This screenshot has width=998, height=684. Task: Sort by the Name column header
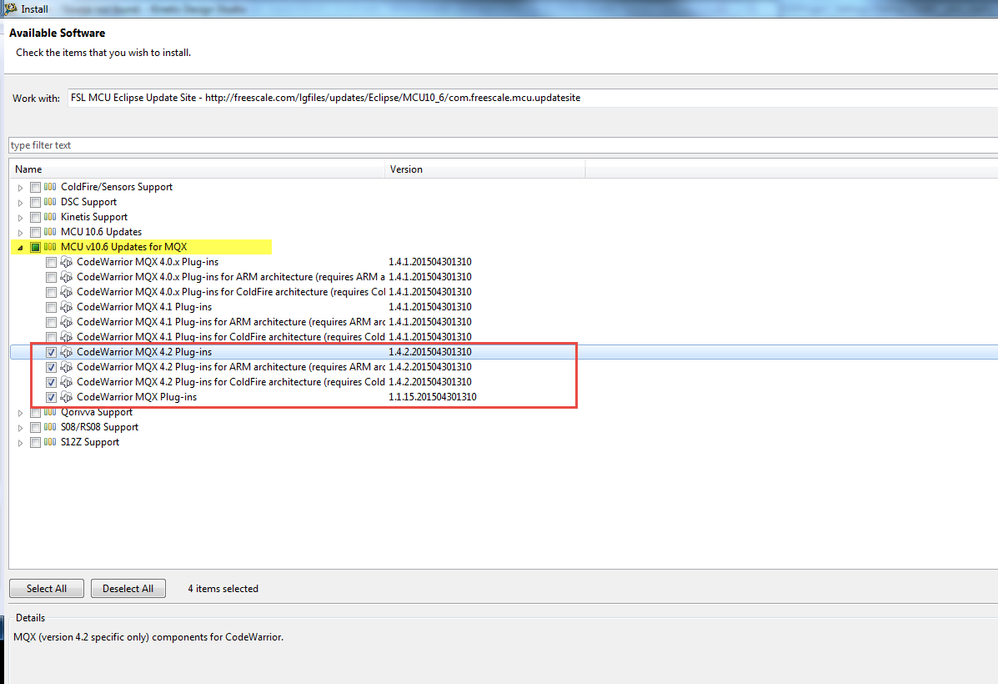196,169
